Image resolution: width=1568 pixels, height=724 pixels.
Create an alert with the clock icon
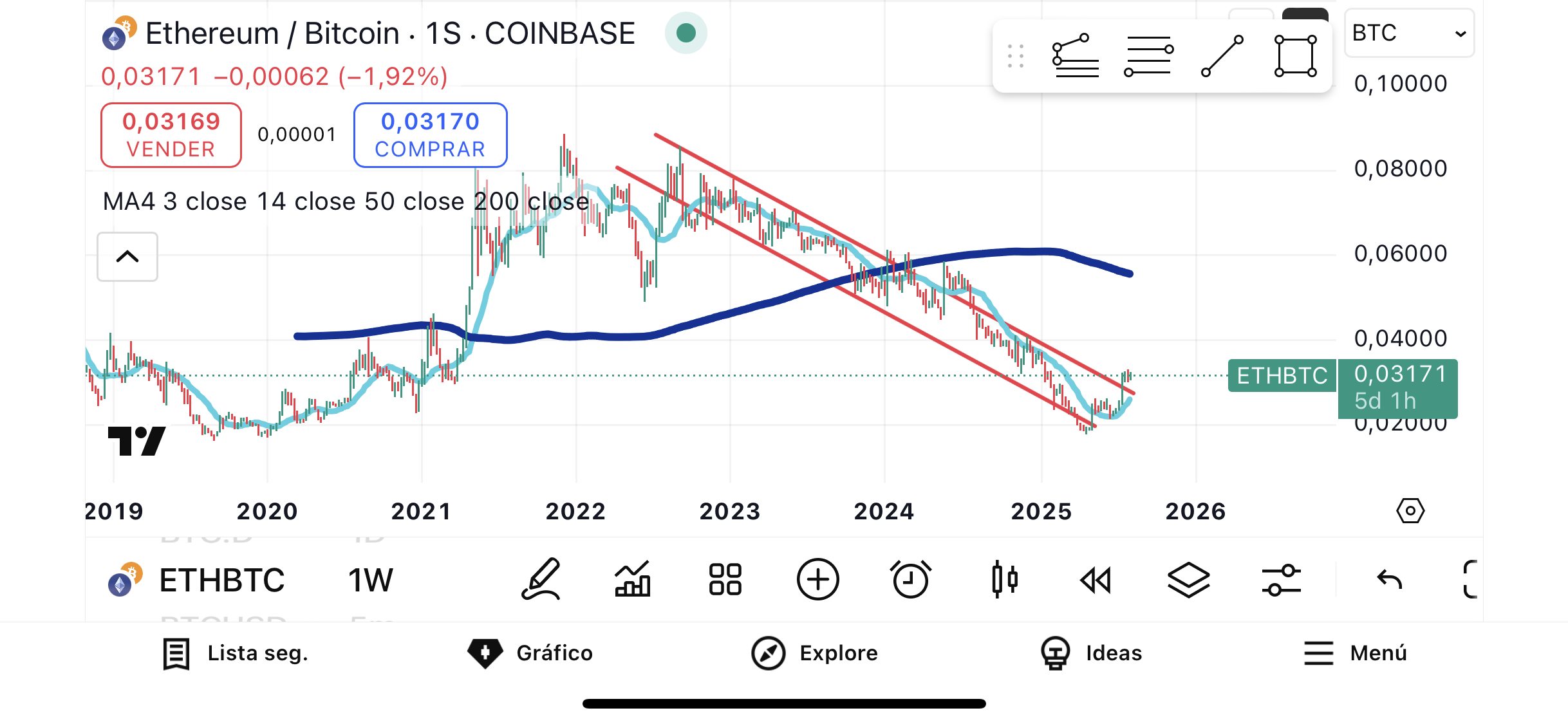click(910, 580)
